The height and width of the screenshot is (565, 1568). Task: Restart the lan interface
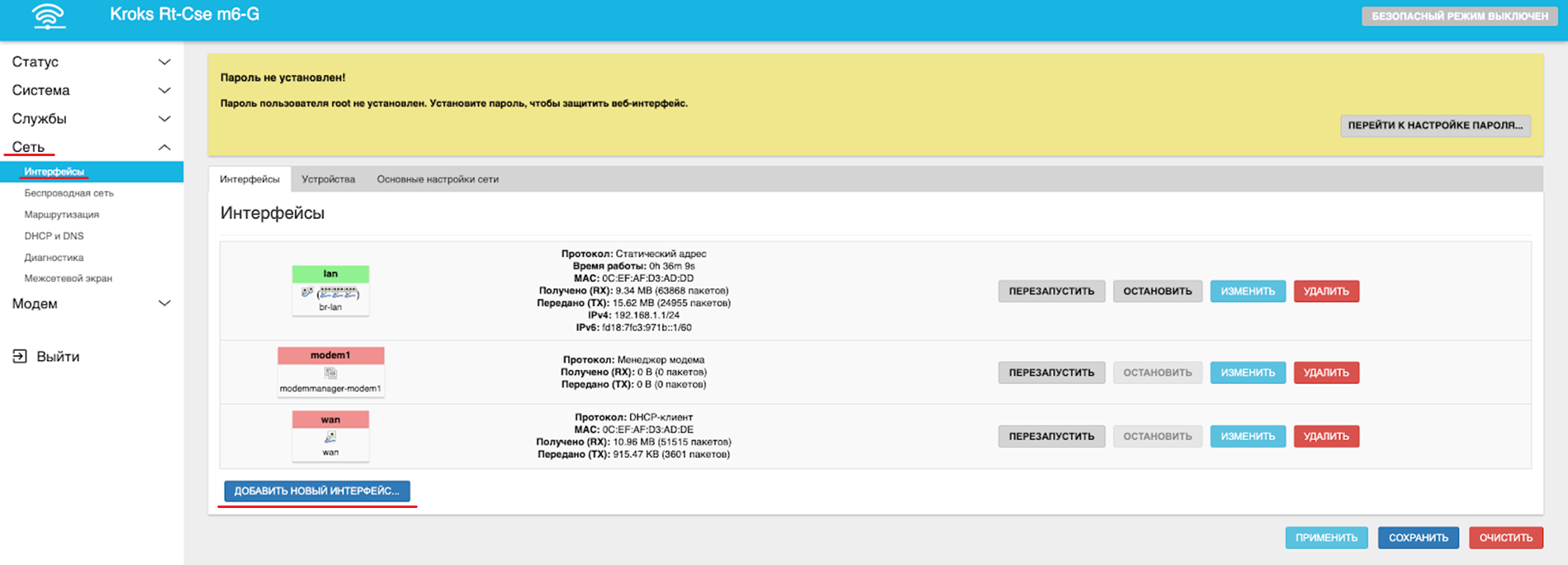pos(1051,291)
